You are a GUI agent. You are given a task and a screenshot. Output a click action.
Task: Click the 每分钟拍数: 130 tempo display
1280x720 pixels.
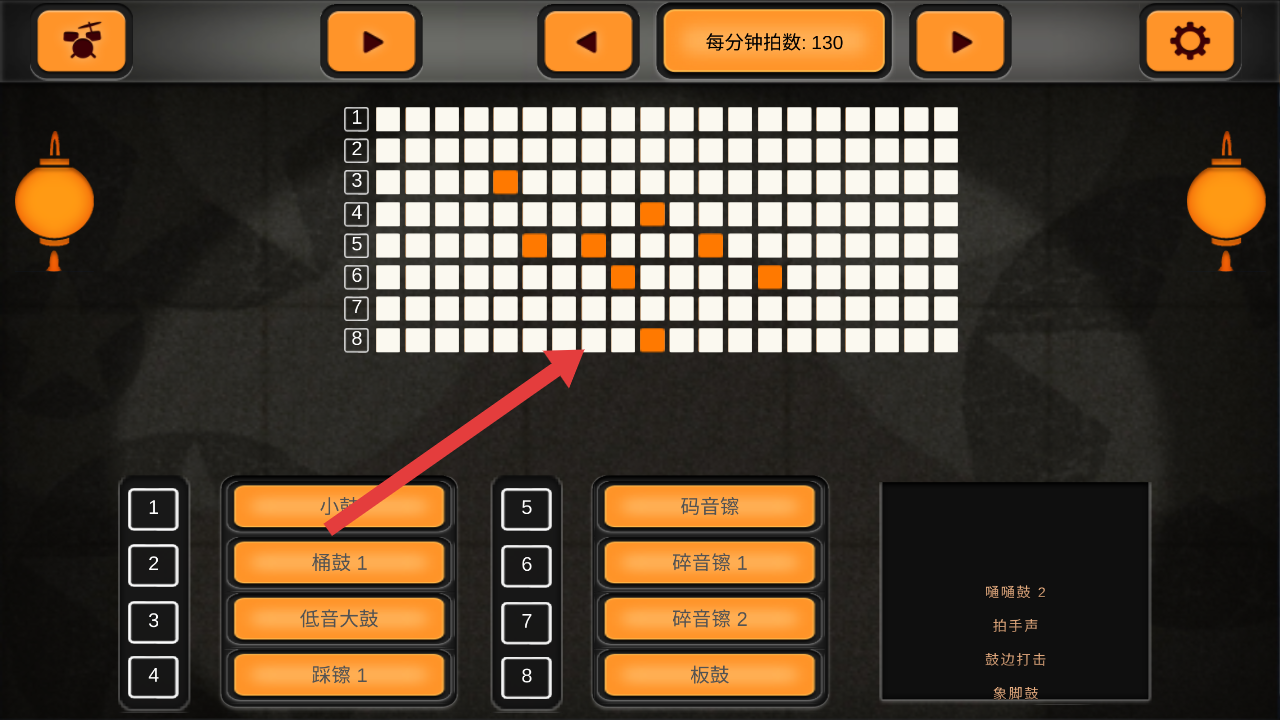(x=774, y=42)
